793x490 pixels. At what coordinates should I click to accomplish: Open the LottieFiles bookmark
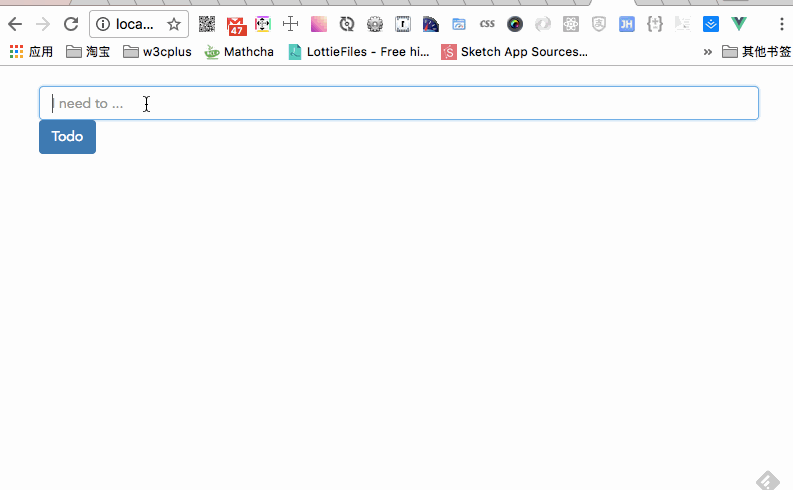(359, 52)
